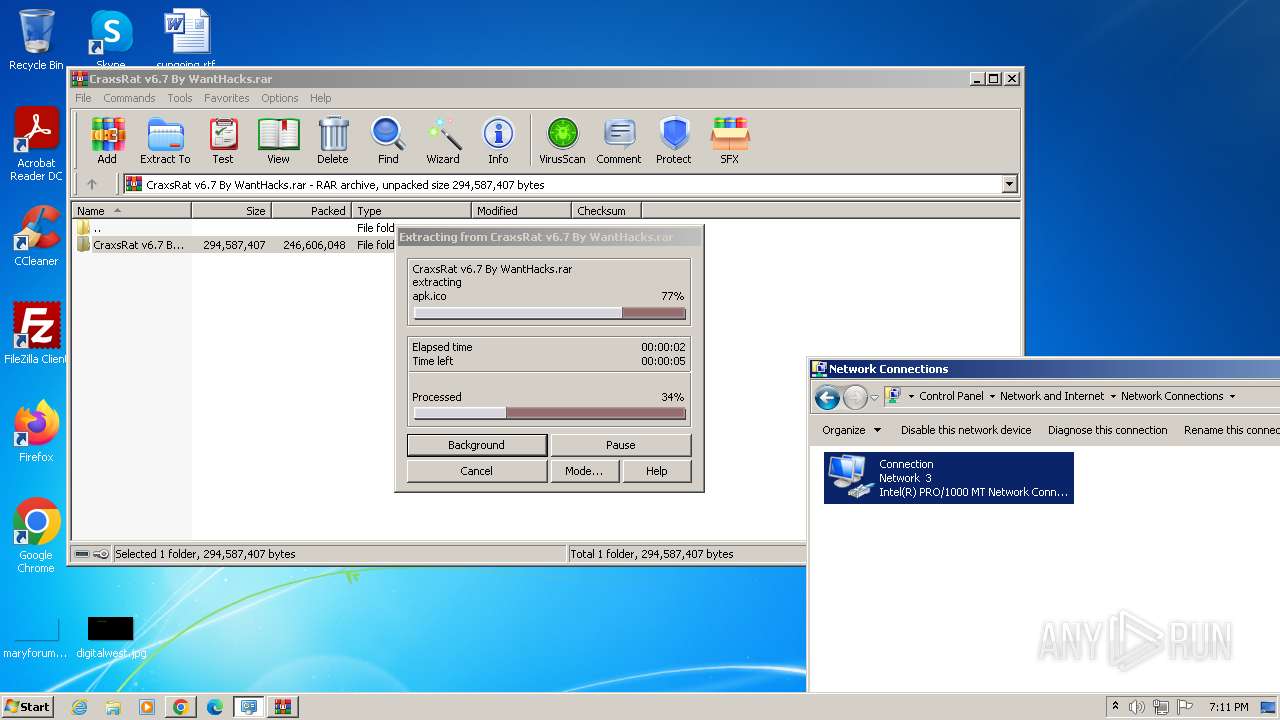Click the Processed progress bar at 34%

click(x=550, y=413)
